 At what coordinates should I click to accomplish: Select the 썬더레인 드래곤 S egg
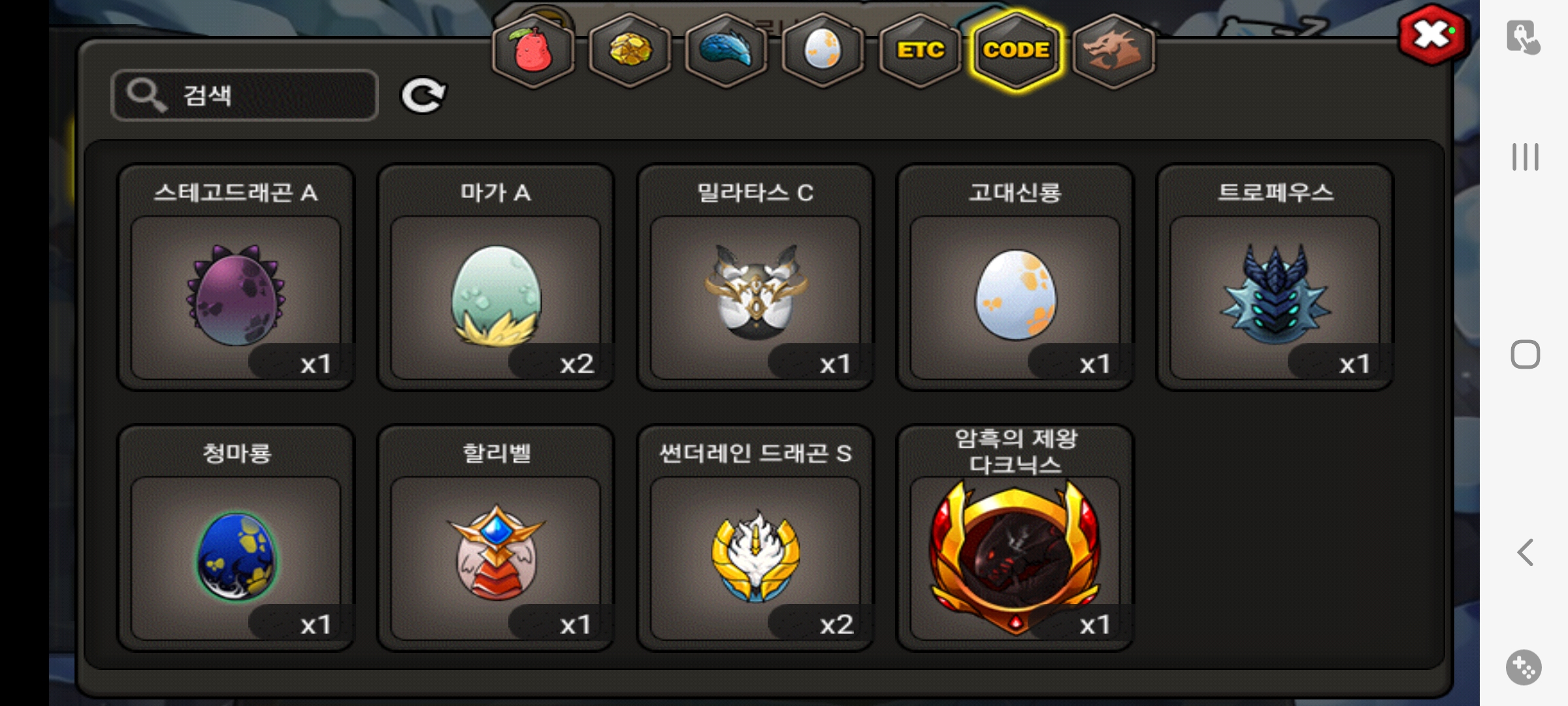click(x=755, y=538)
